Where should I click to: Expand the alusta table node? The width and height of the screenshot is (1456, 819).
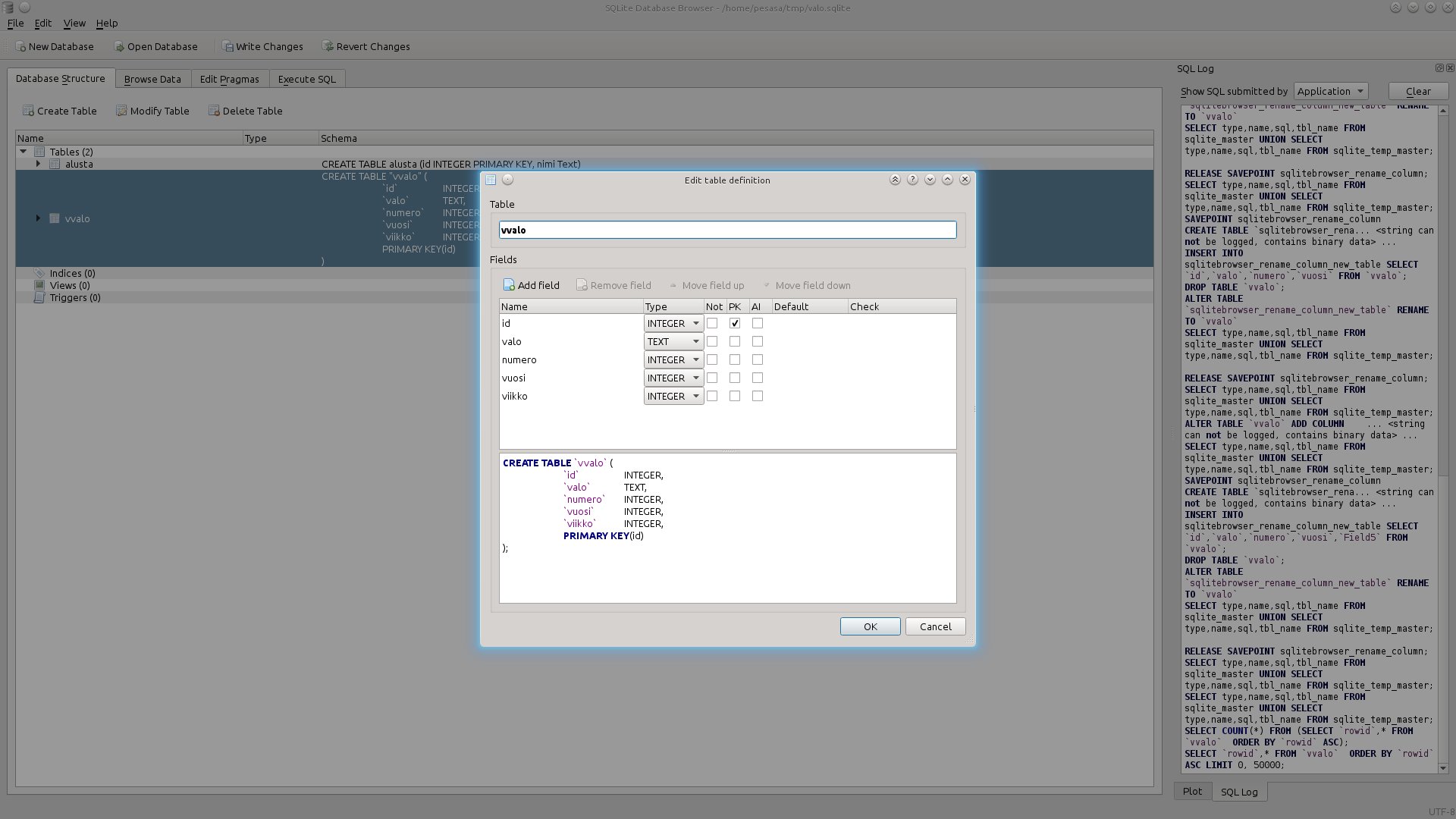point(38,164)
